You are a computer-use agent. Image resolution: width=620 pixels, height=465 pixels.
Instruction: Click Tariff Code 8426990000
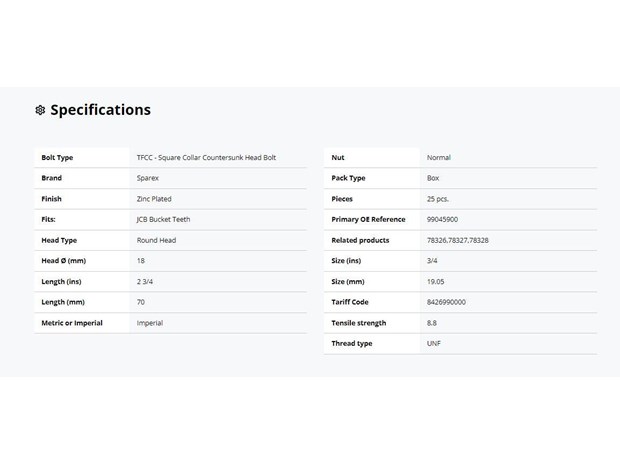[446, 302]
